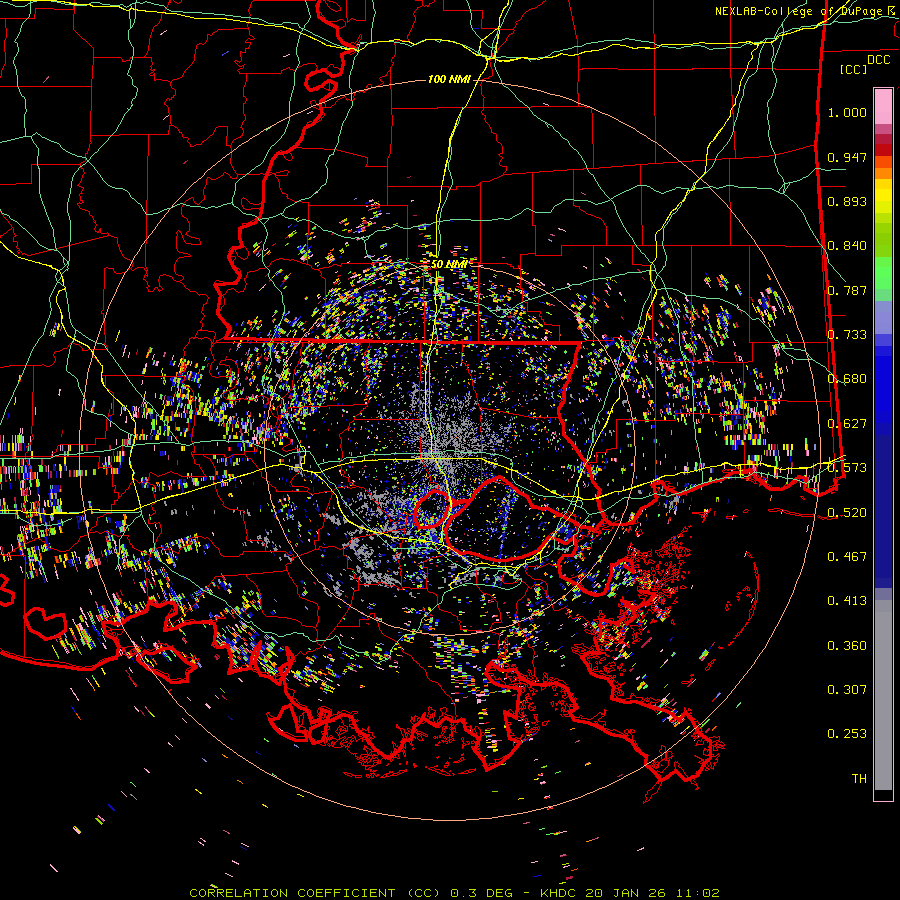The image size is (900, 900).
Task: Click the pink top segment of the color bar
Action: (883, 106)
